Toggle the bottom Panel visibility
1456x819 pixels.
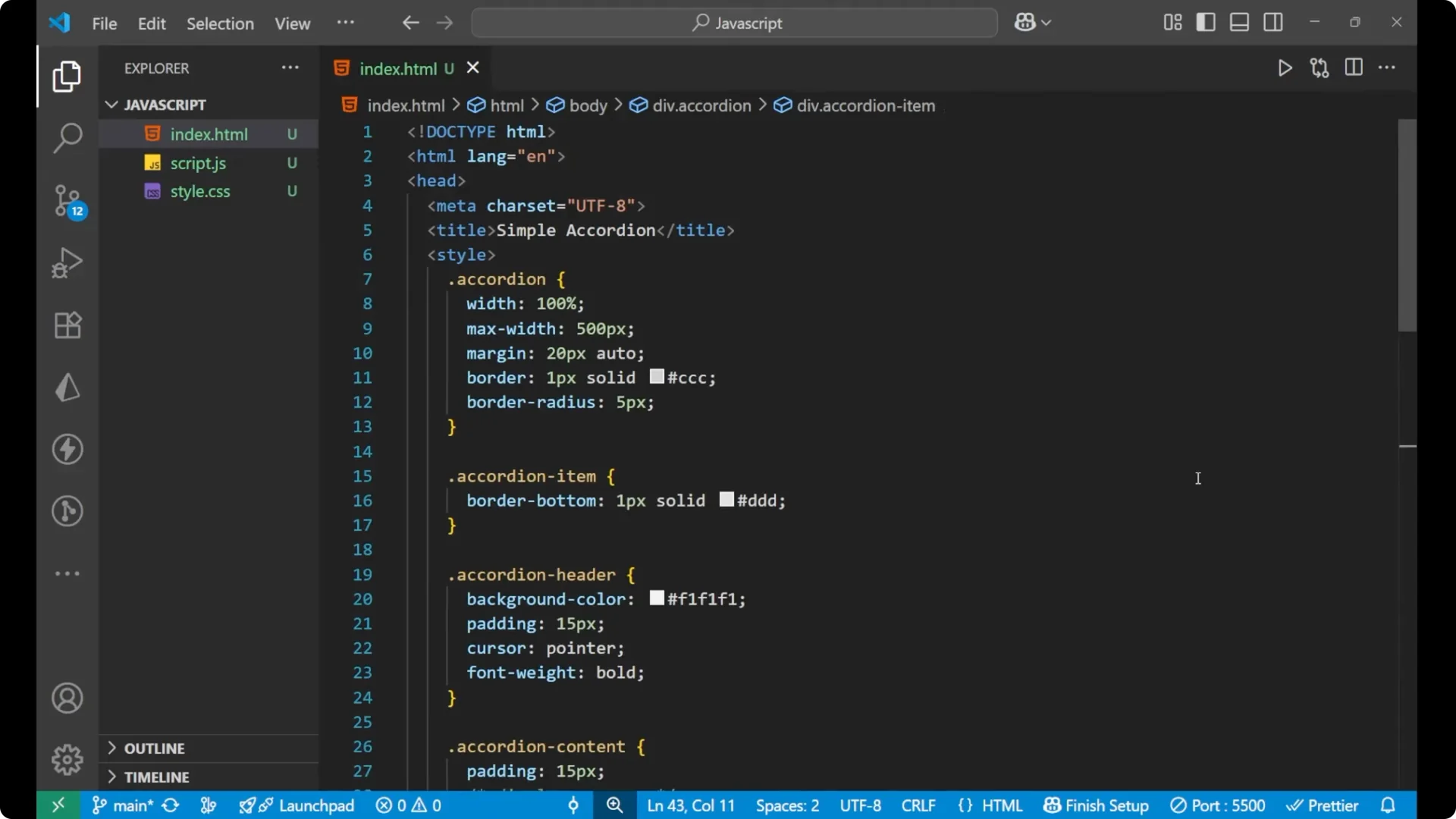pos(1239,22)
